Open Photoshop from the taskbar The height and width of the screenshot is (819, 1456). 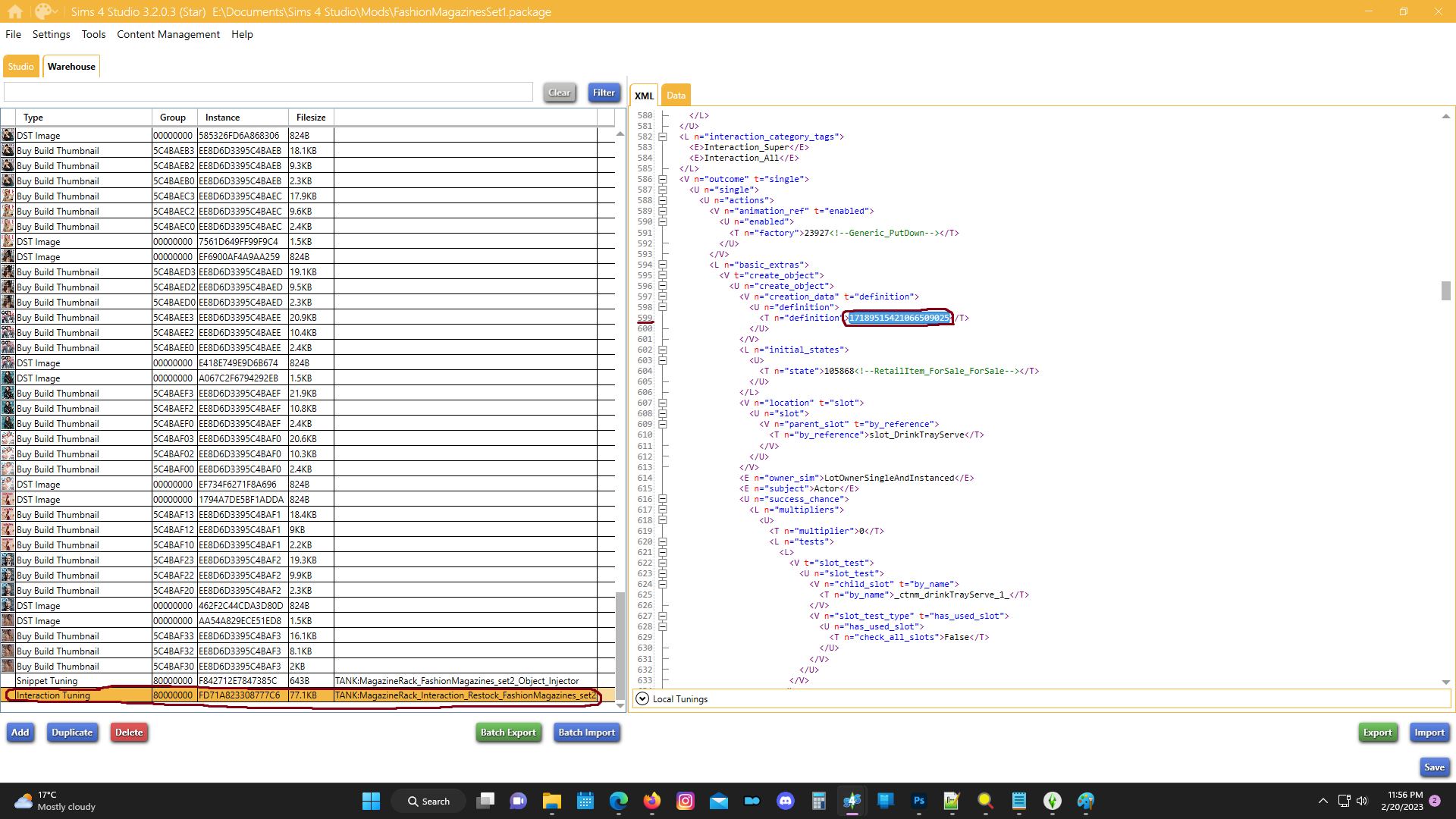(x=918, y=801)
